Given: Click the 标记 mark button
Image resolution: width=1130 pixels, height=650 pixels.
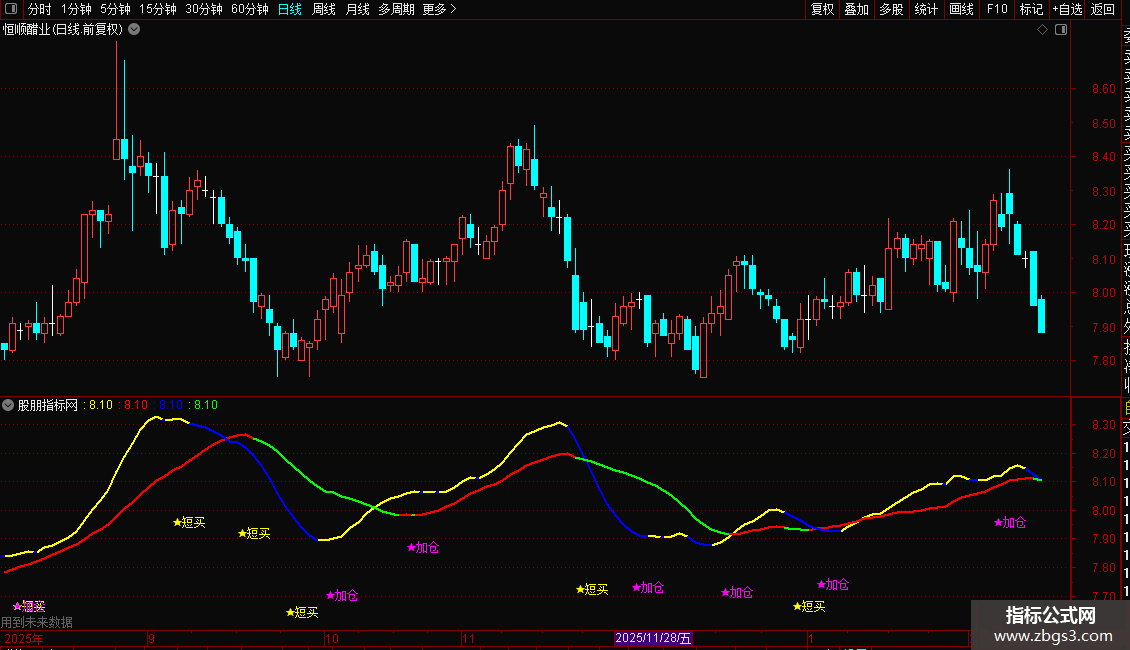Looking at the screenshot, I should [1031, 9].
